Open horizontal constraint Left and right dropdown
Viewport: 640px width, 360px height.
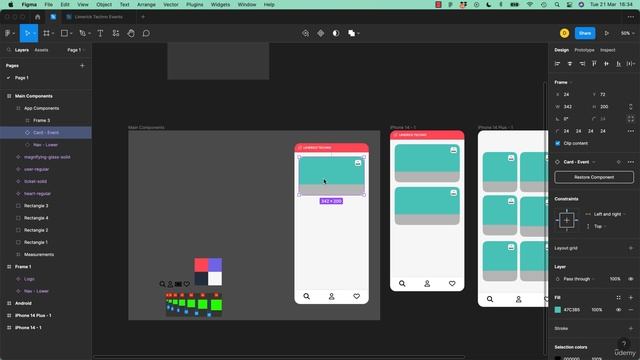[609, 214]
